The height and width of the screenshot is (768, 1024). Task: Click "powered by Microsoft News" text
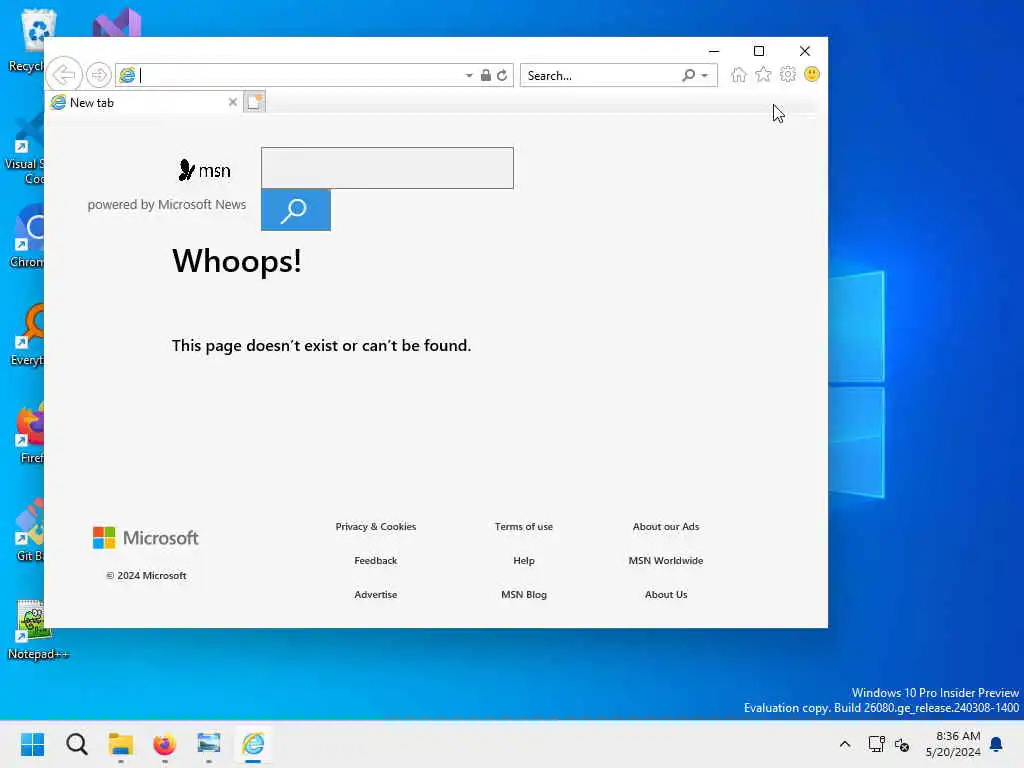coord(167,204)
